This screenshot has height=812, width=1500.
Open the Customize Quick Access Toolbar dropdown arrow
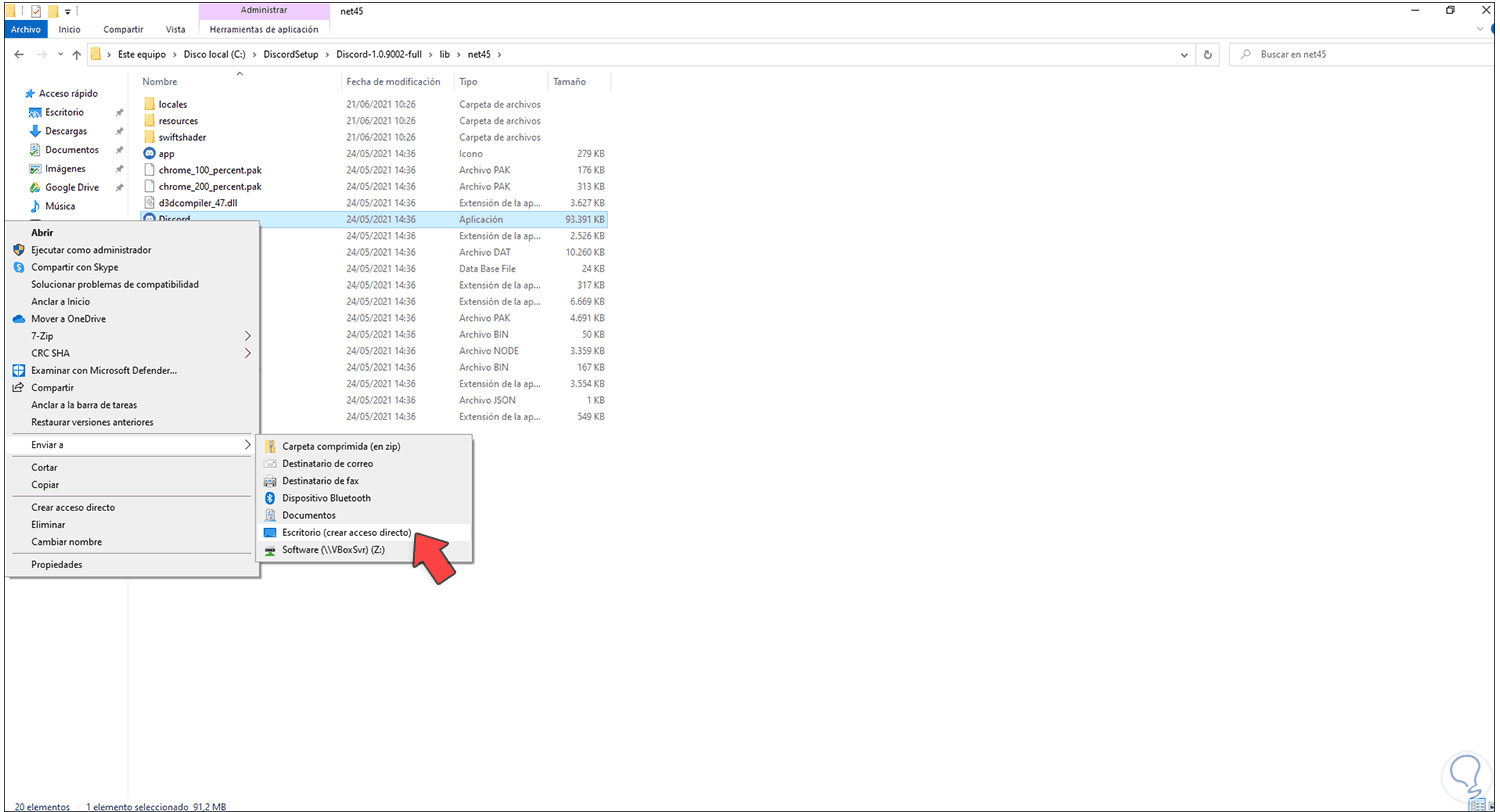pyautogui.click(x=68, y=11)
